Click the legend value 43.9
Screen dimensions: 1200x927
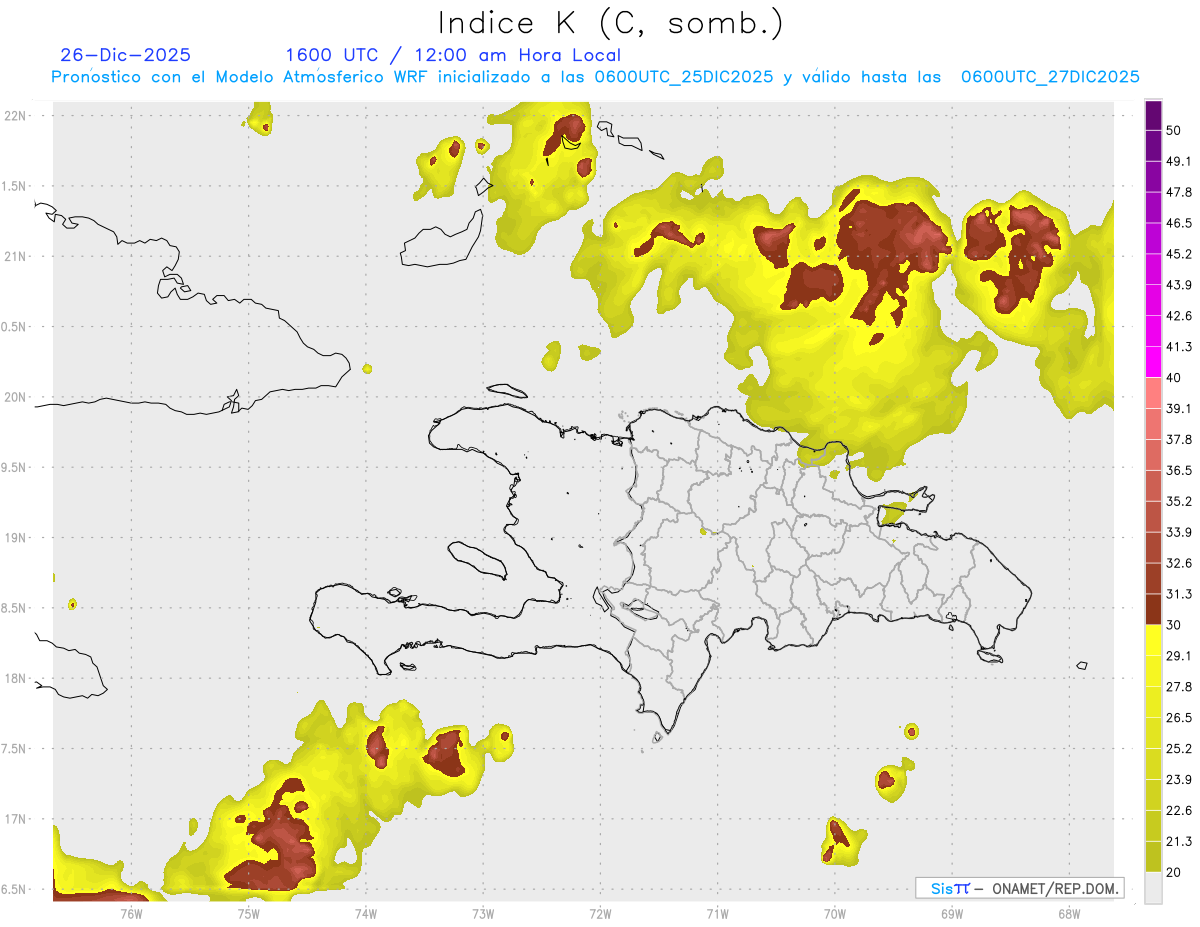(1178, 285)
